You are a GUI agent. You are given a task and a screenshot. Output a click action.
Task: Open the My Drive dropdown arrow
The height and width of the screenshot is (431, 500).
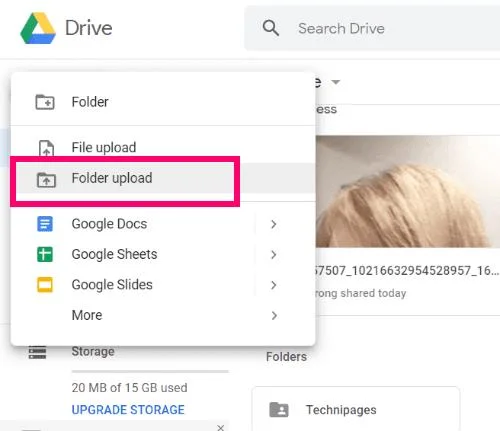(x=336, y=82)
